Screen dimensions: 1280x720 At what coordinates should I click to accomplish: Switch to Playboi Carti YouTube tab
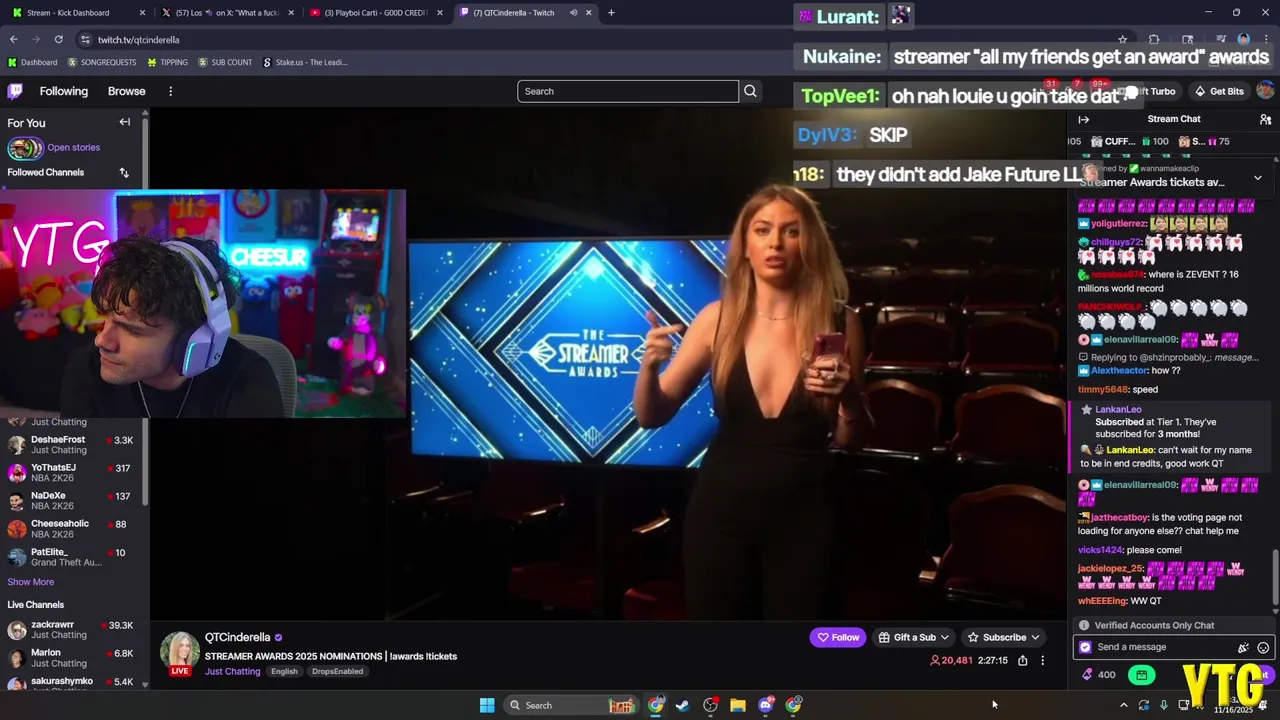376,13
